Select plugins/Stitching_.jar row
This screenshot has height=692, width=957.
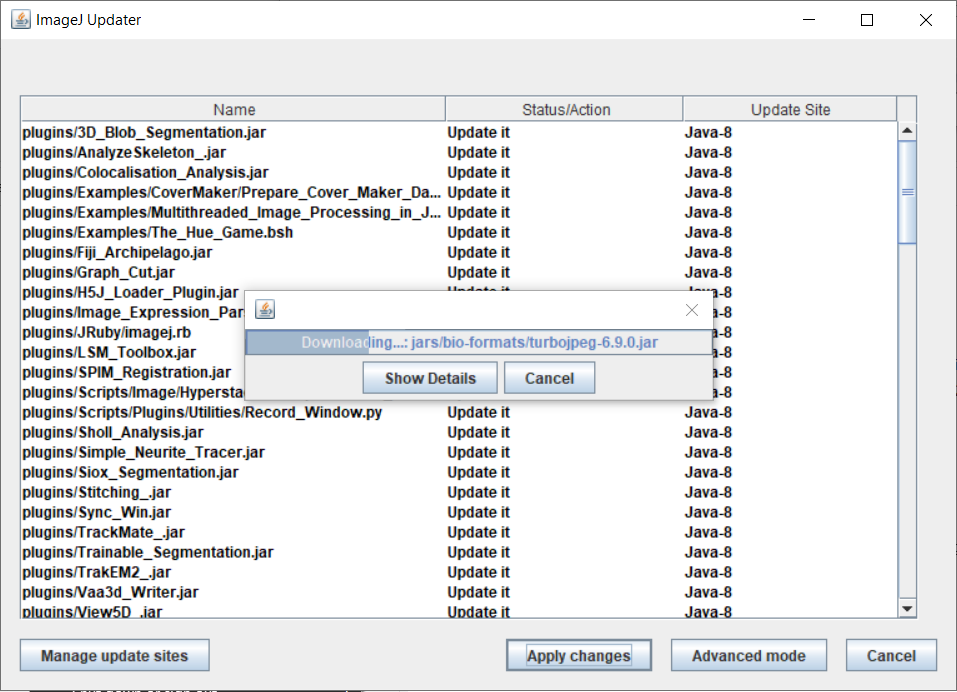pyautogui.click(x=459, y=492)
